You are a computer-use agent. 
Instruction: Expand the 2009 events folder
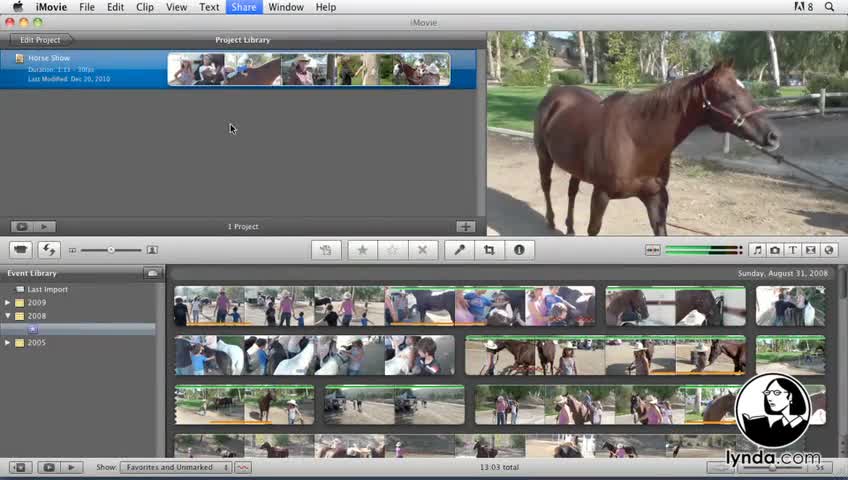click(x=8, y=303)
